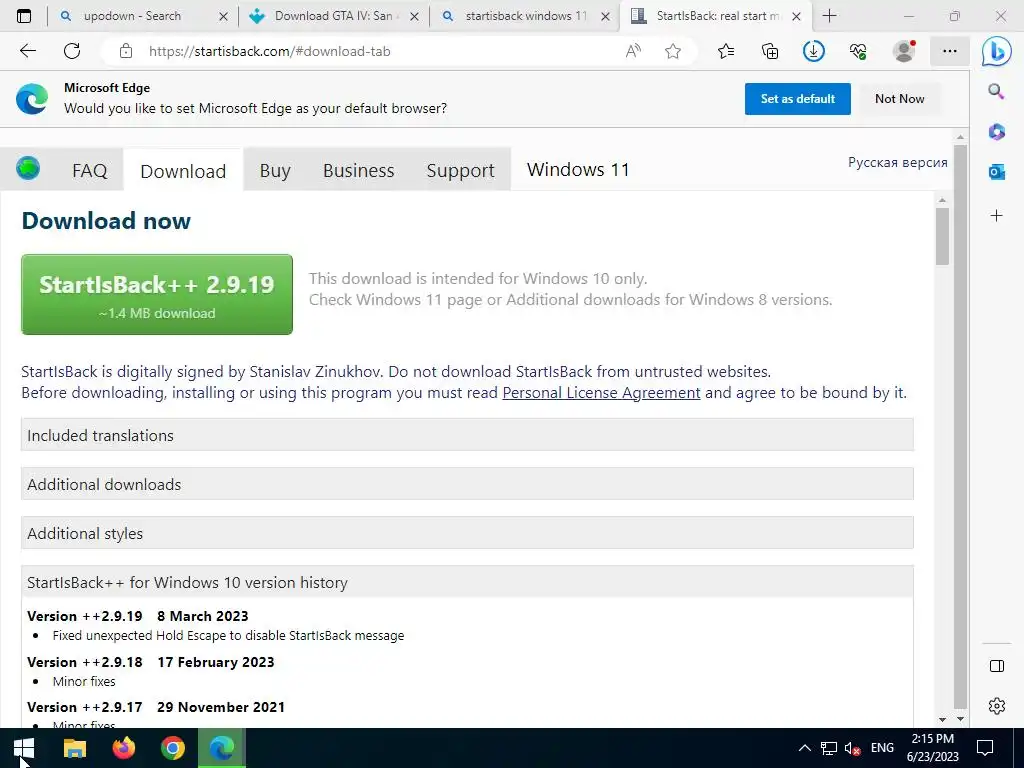This screenshot has width=1024, height=768.
Task: Refresh the StartIsBack page
Action: tap(72, 51)
